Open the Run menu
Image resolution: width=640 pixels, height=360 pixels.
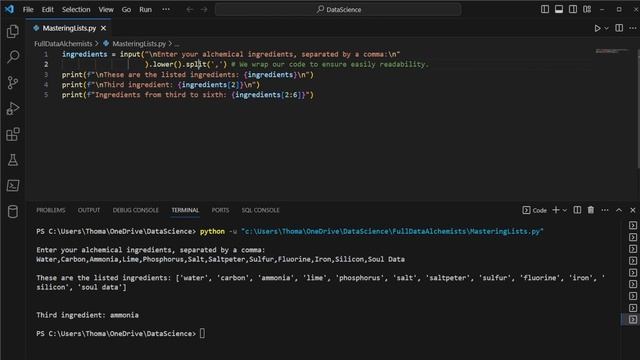pyautogui.click(x=145, y=9)
